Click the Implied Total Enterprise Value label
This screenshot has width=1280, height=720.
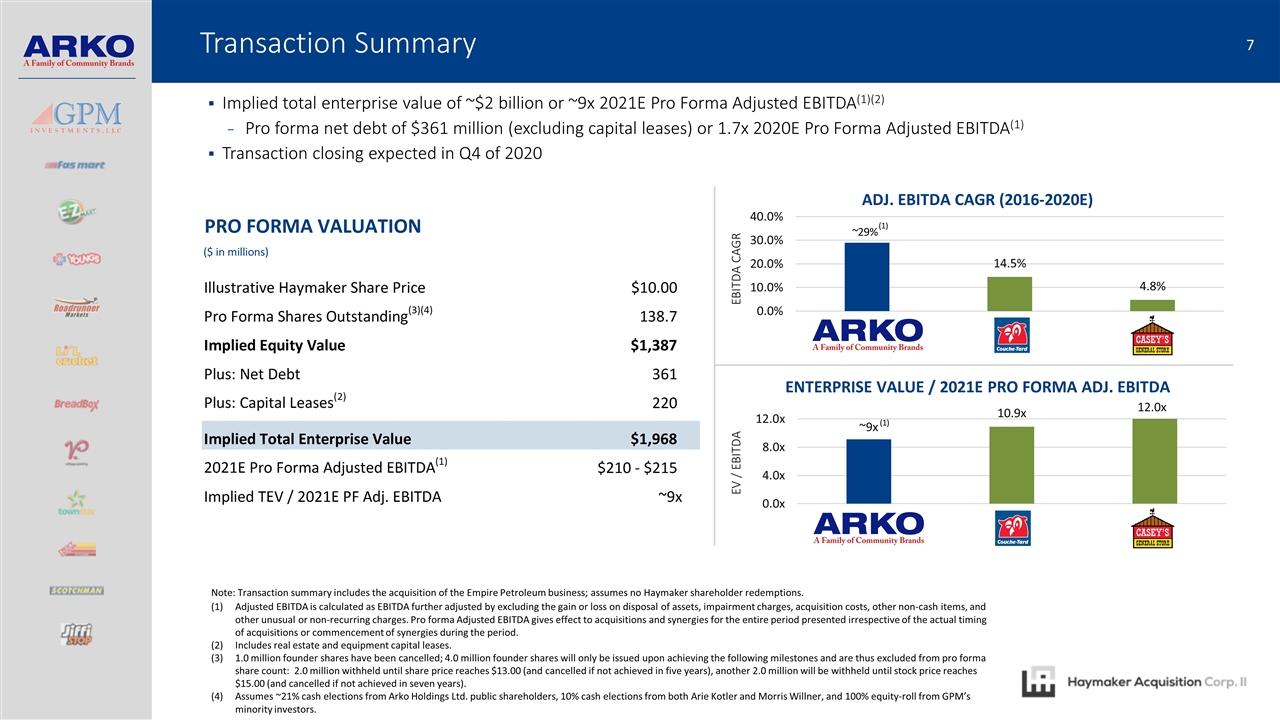coord(307,439)
